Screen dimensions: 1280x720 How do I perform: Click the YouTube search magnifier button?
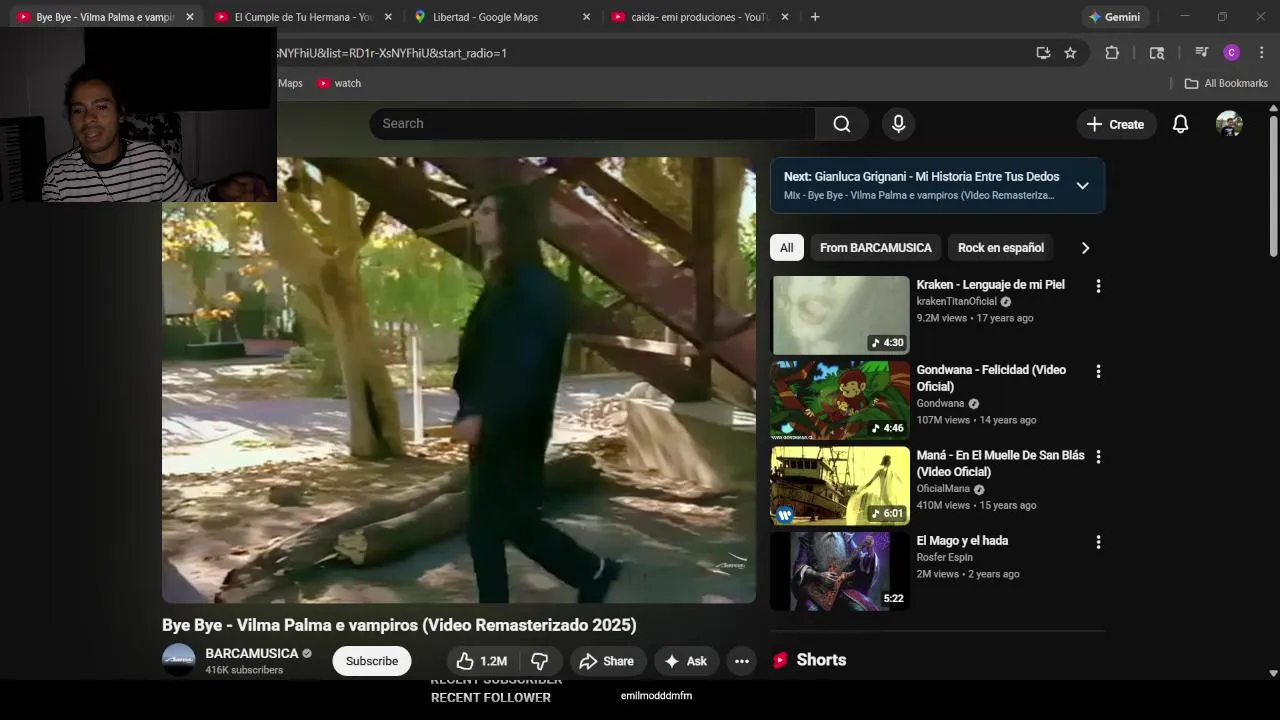click(x=842, y=124)
